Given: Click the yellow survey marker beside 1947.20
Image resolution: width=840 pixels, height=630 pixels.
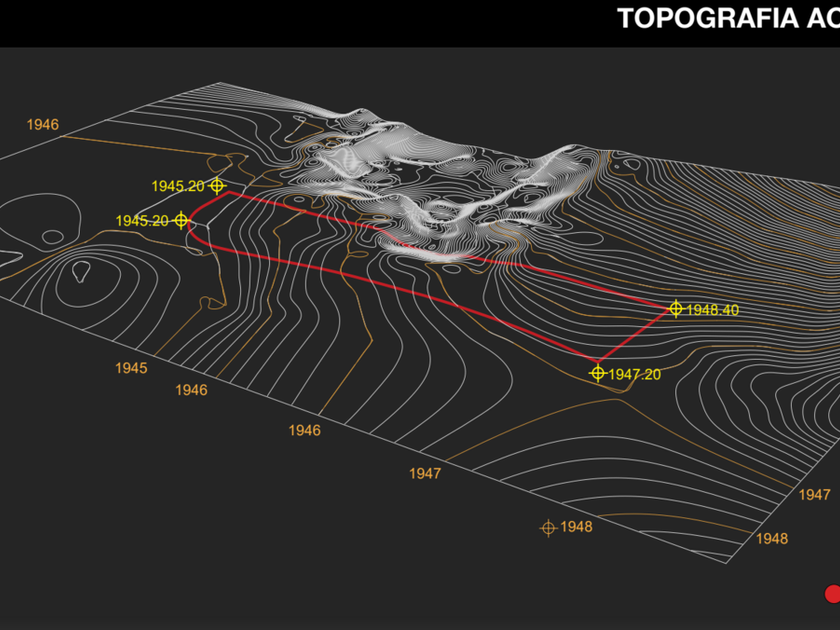Looking at the screenshot, I should coord(598,373).
